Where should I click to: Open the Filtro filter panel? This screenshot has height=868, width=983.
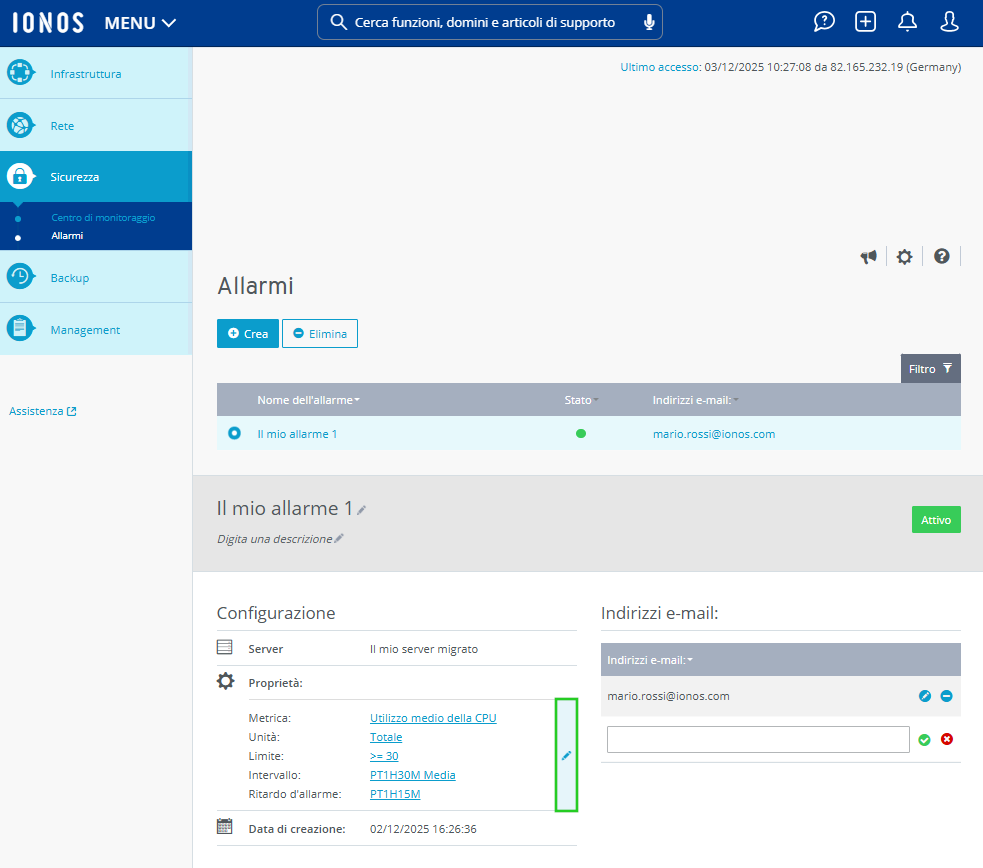click(930, 369)
